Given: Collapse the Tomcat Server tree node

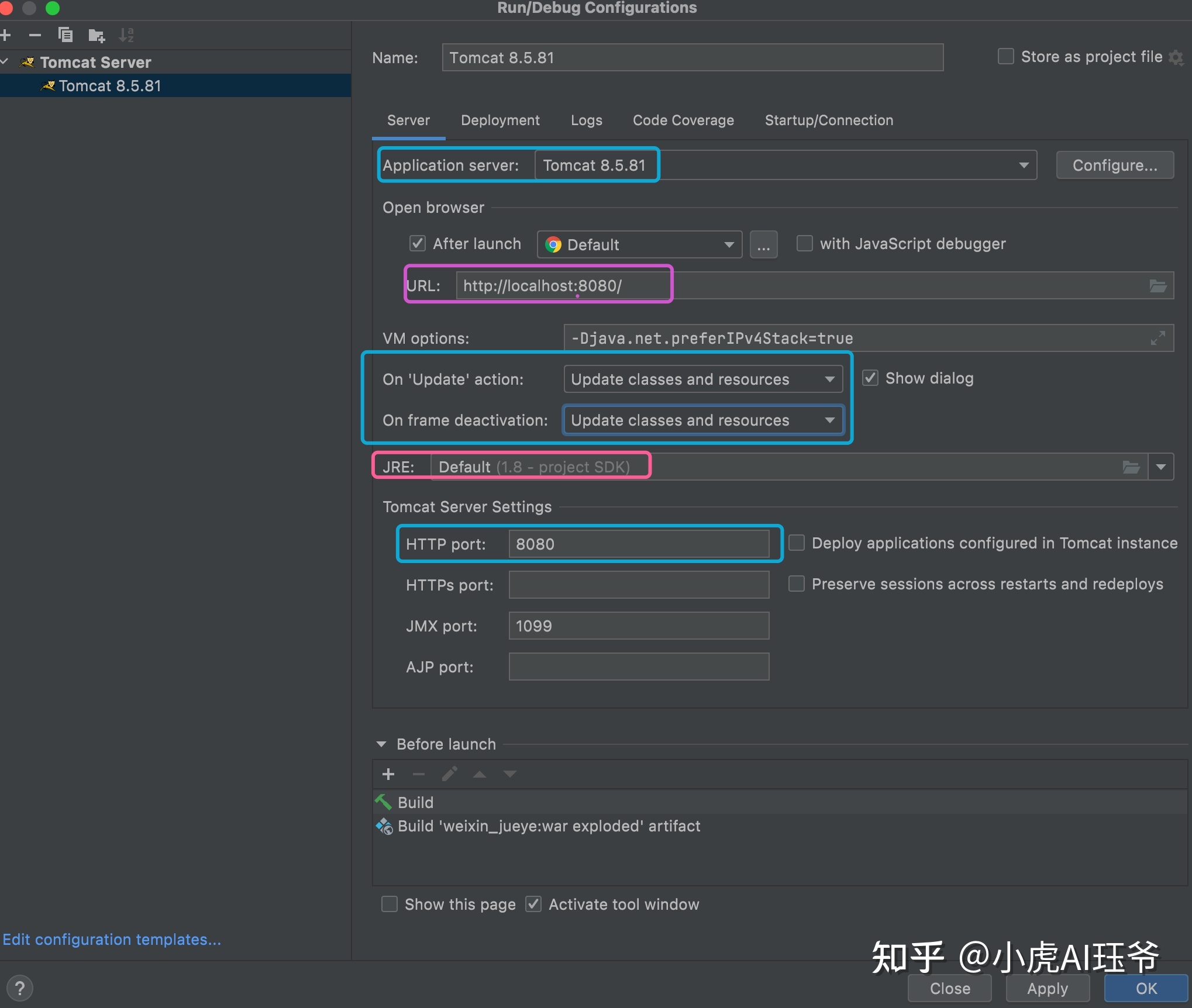Looking at the screenshot, I should [x=5, y=62].
